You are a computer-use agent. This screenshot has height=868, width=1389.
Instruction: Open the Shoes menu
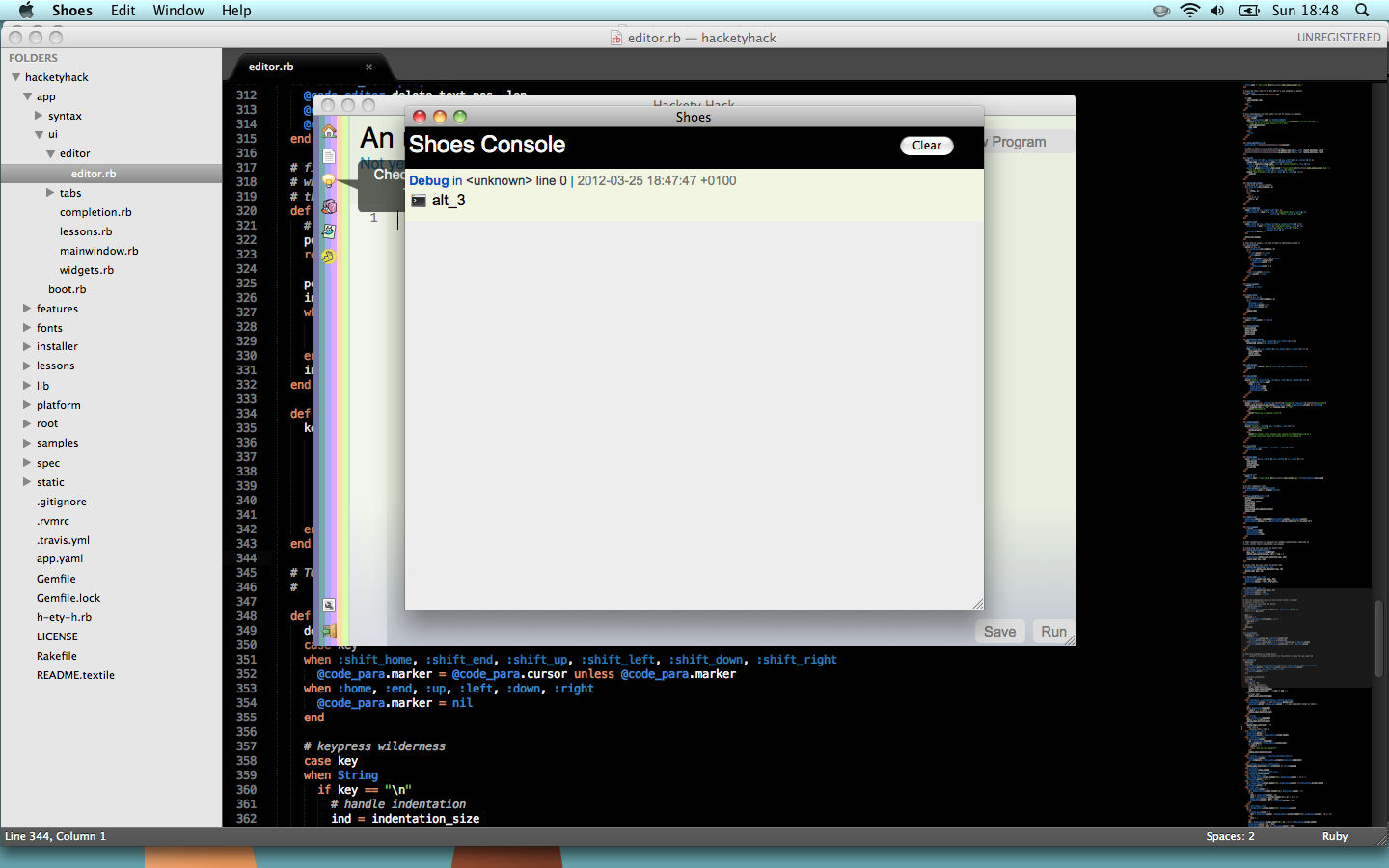coord(72,11)
